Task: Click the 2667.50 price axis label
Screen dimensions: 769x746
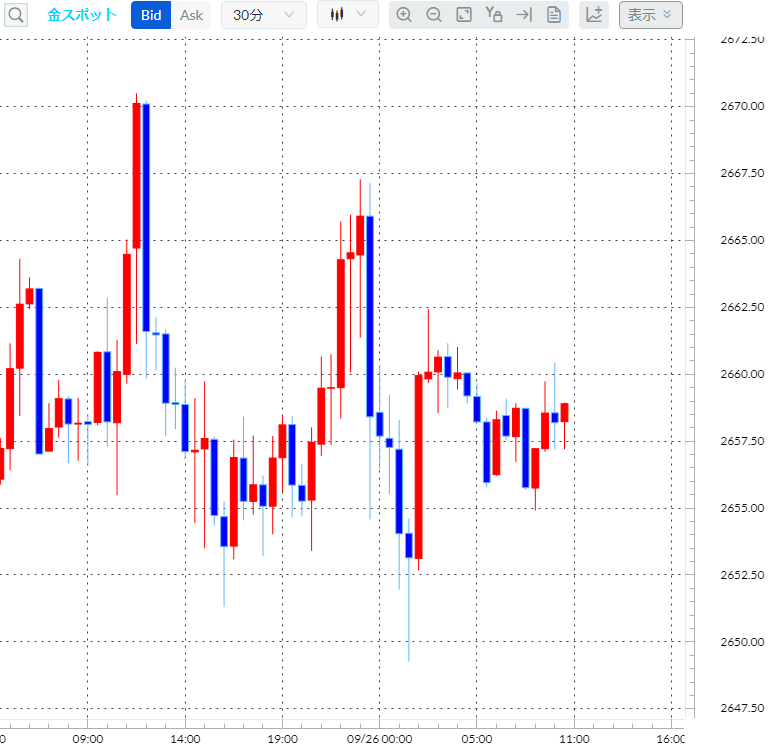Action: [x=742, y=173]
